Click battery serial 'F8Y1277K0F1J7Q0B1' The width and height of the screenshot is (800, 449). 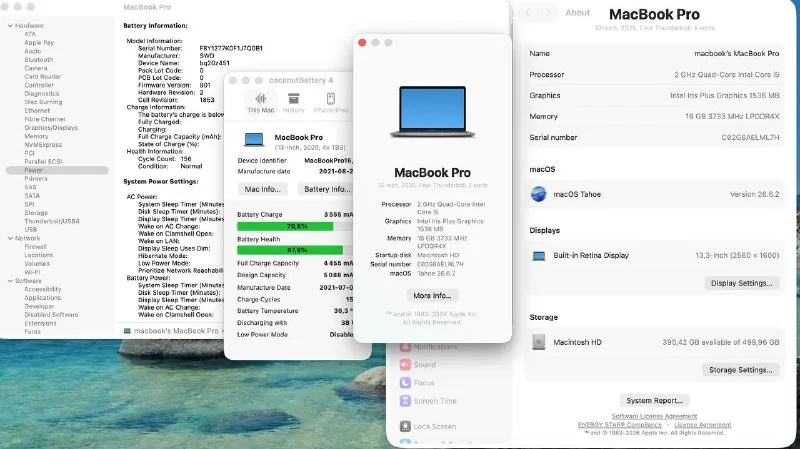[x=231, y=48]
